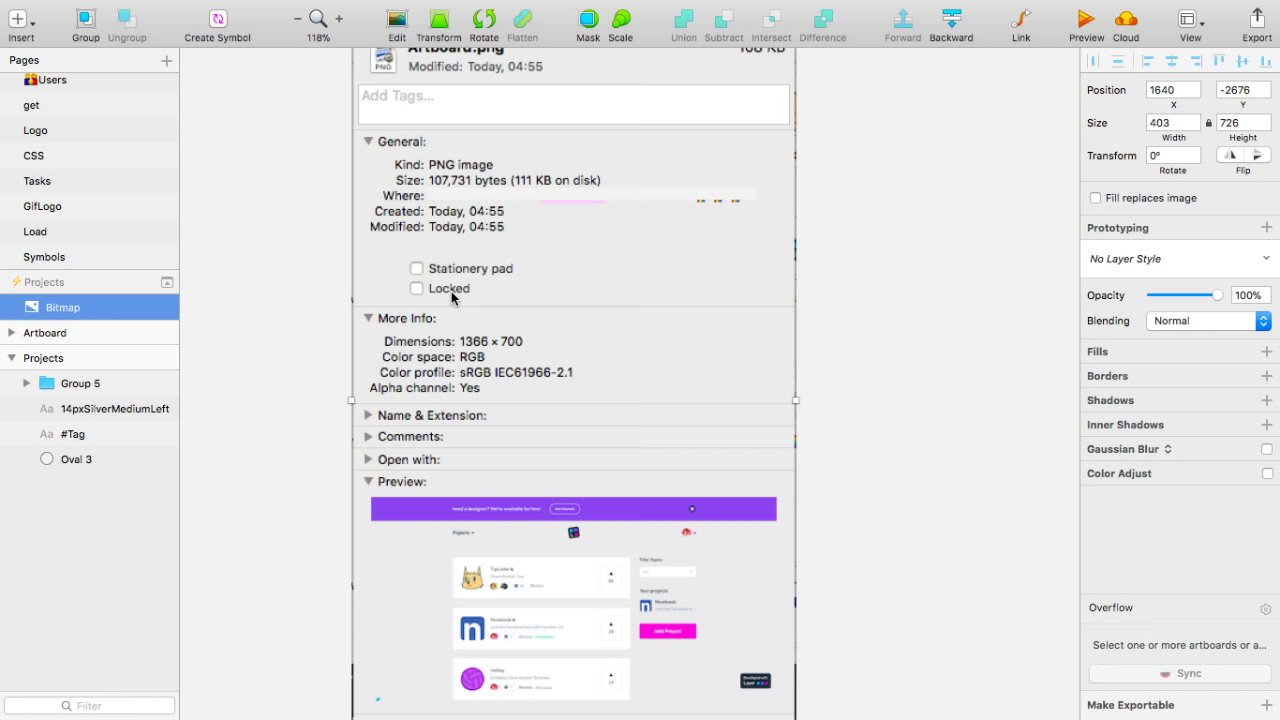Image resolution: width=1280 pixels, height=720 pixels.
Task: Click the Union boolean icon
Action: 684,19
